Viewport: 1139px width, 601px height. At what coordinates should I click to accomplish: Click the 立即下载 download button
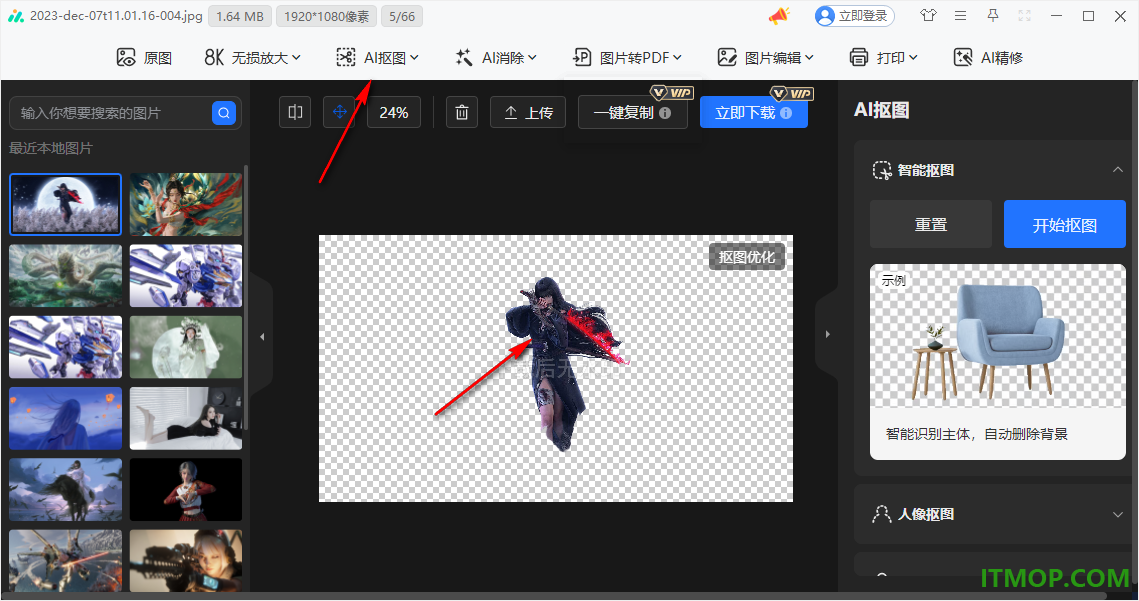(753, 113)
